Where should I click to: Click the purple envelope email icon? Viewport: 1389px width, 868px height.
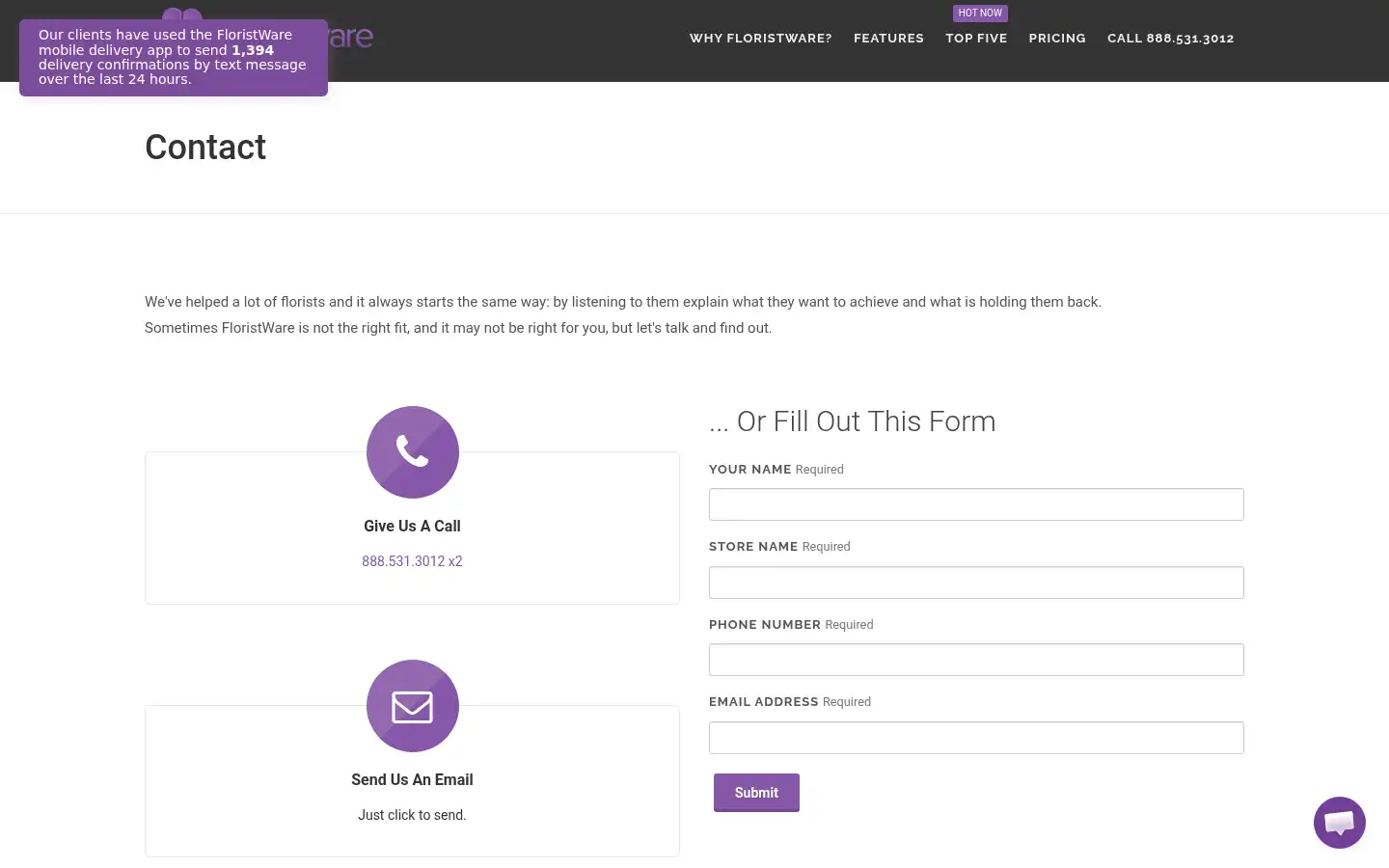412,706
